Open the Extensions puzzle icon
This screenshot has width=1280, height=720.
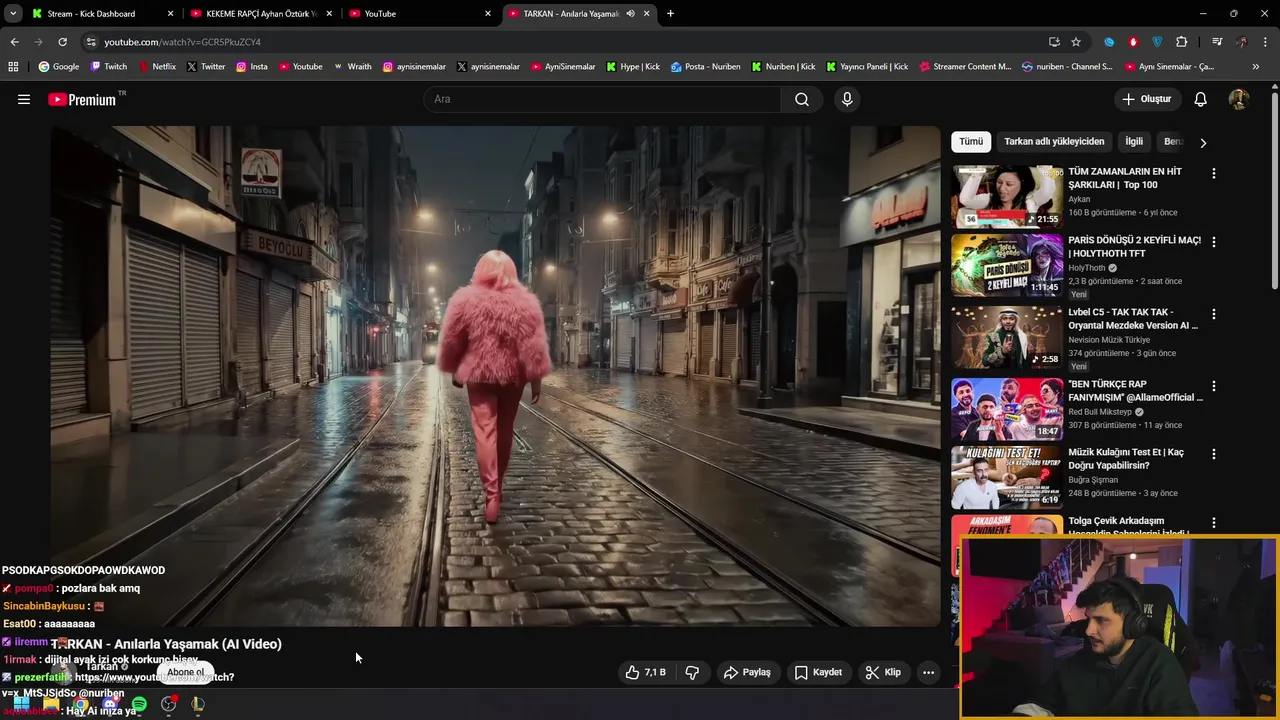point(1182,42)
